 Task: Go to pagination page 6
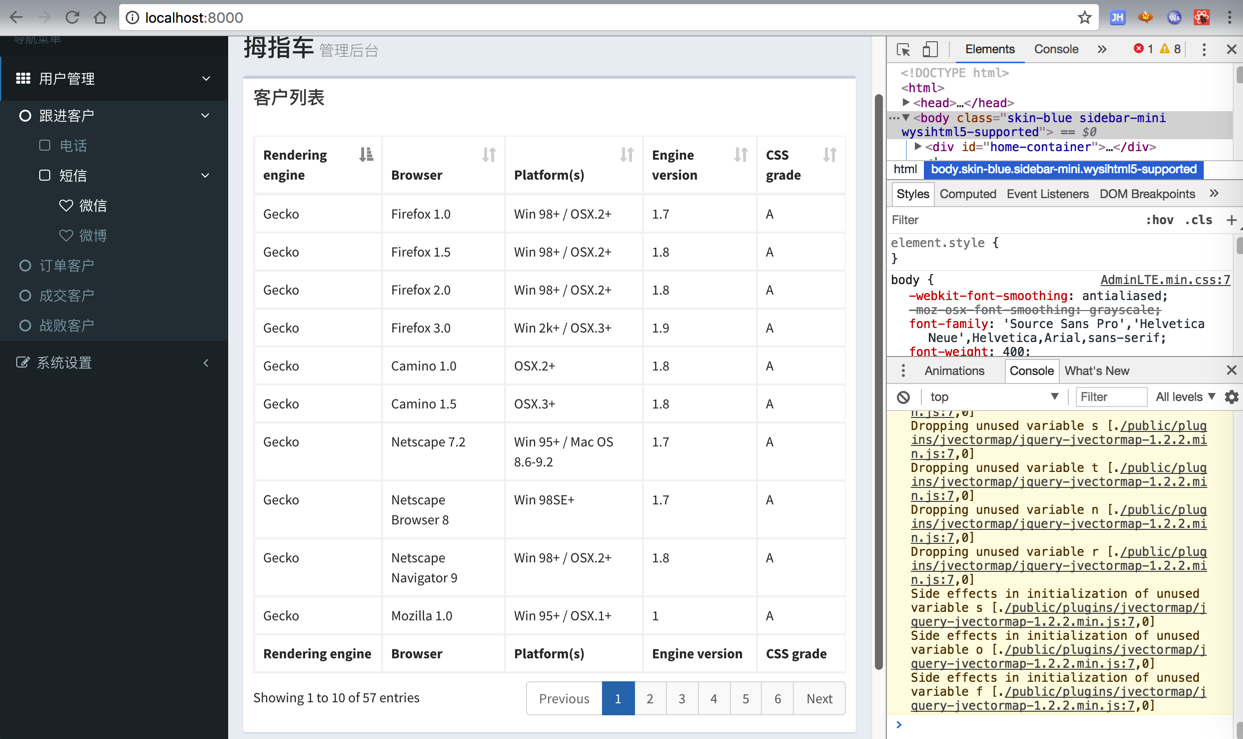tap(777, 698)
